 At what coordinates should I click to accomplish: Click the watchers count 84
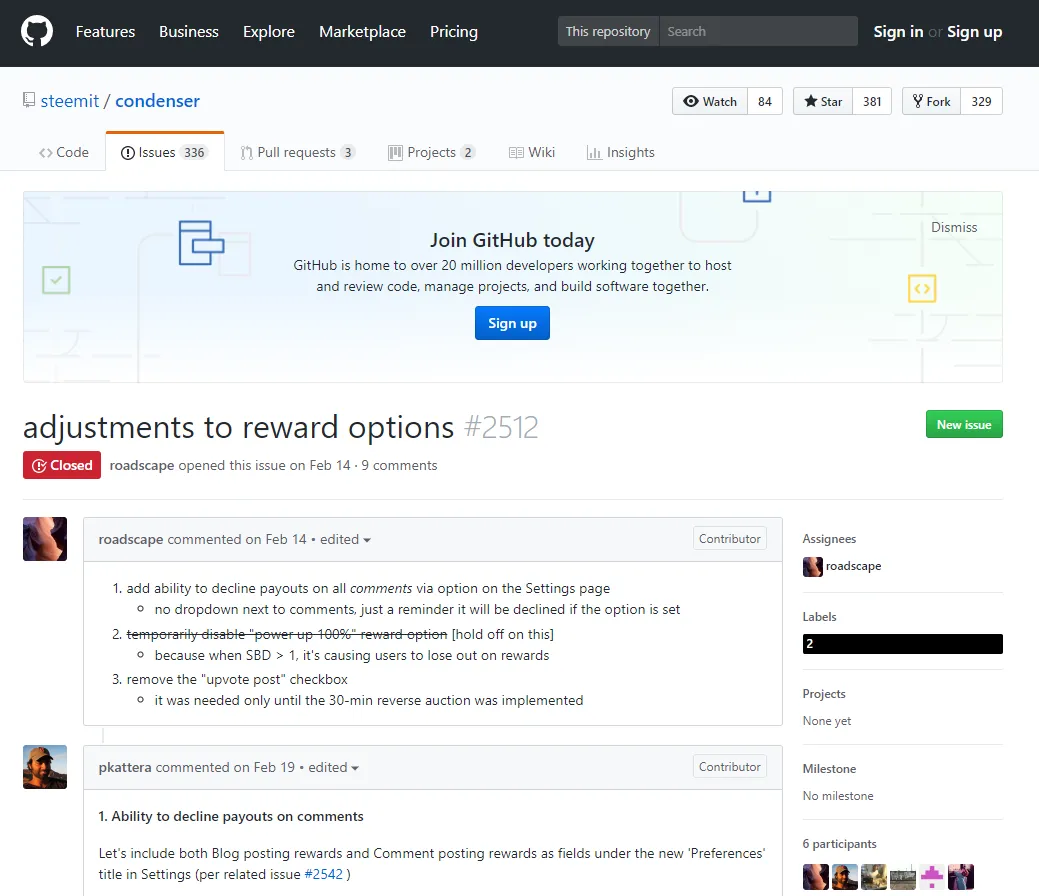tap(765, 101)
